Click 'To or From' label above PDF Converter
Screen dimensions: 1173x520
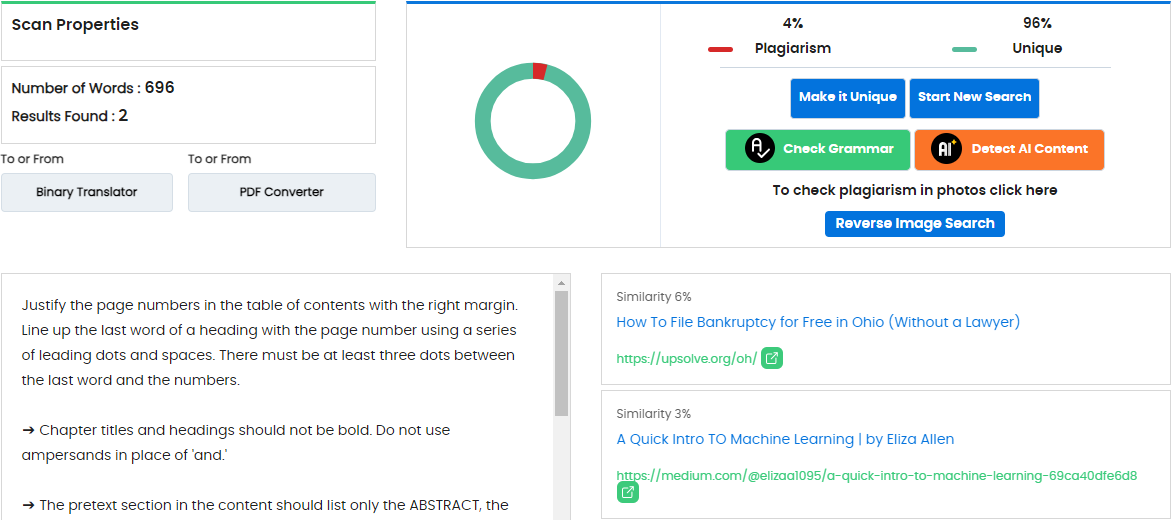[219, 159]
